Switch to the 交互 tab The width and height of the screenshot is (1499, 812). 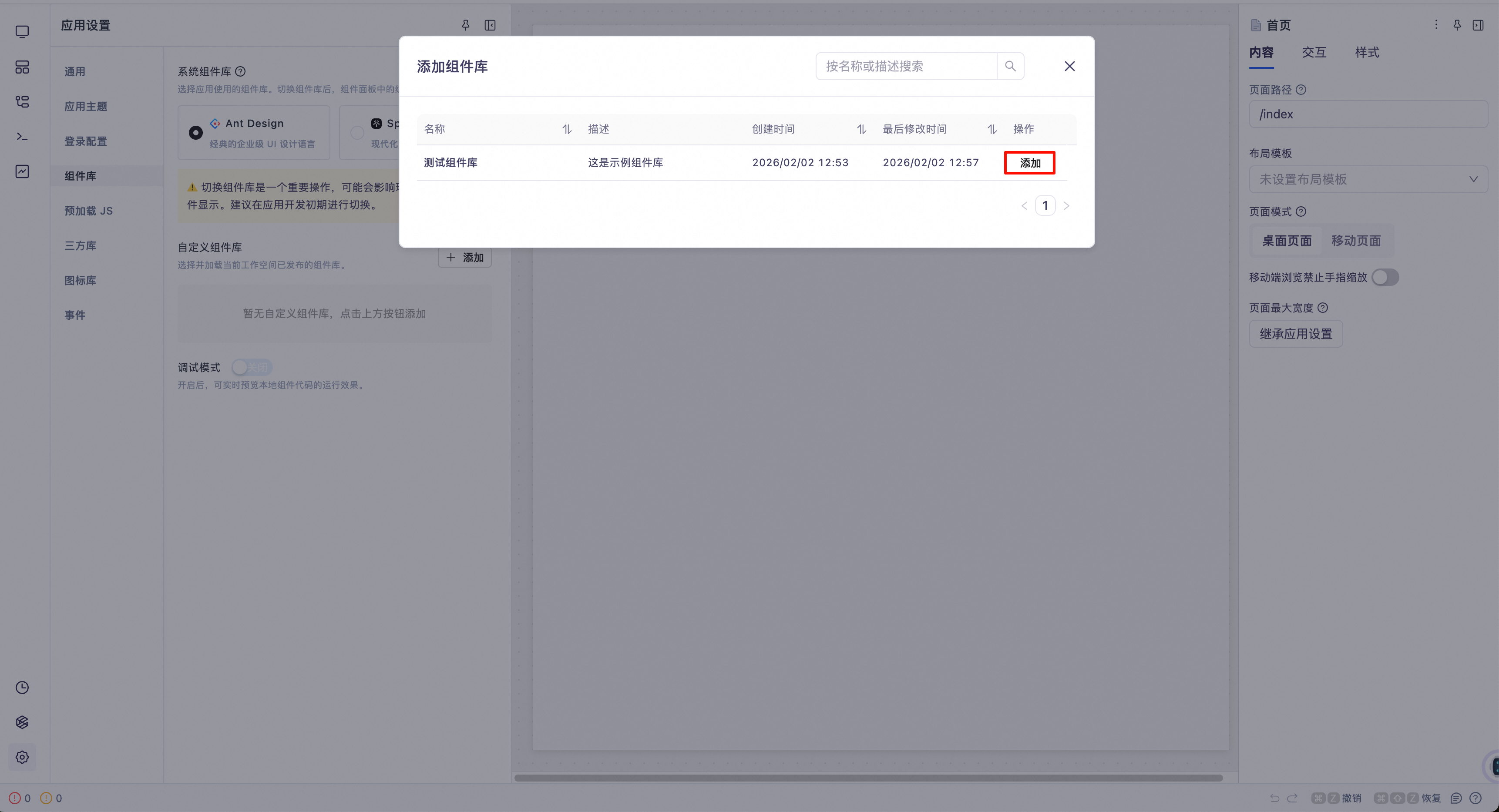click(x=1314, y=52)
